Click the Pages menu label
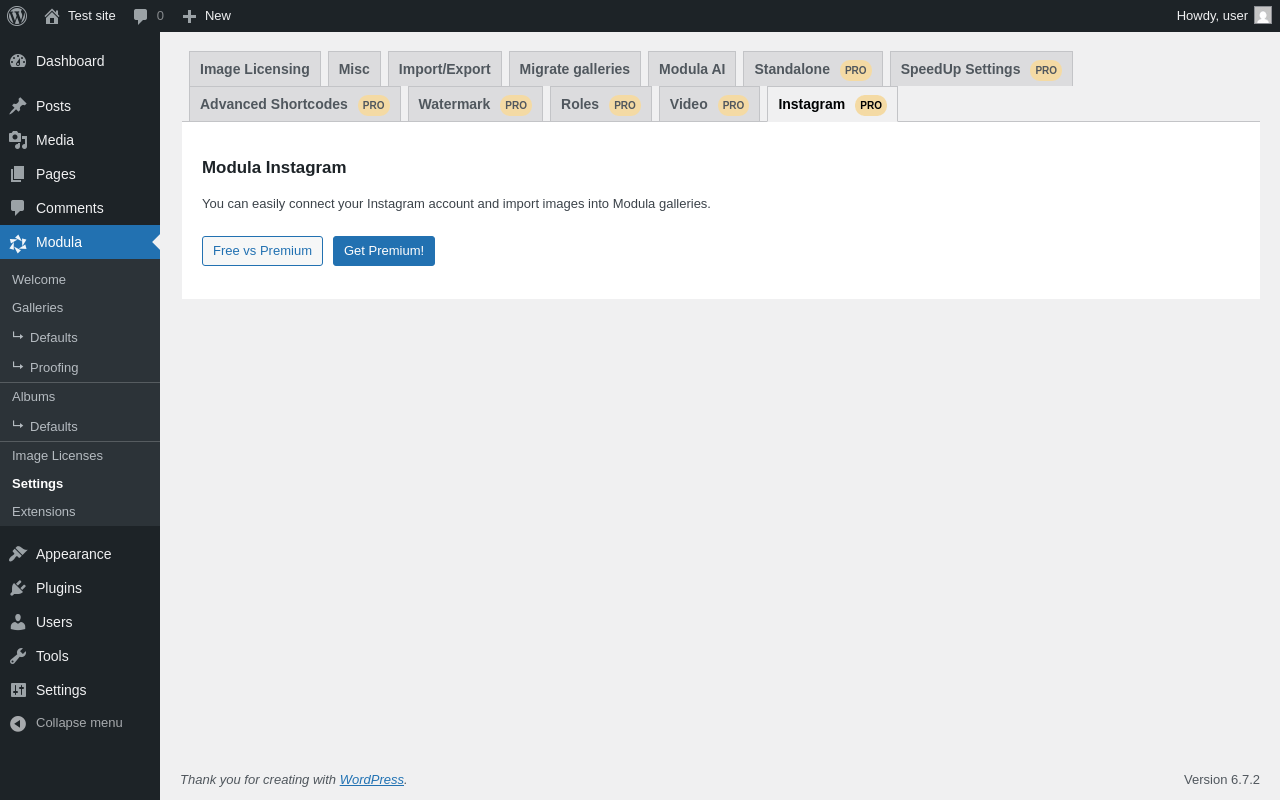This screenshot has width=1280, height=800. tap(56, 174)
